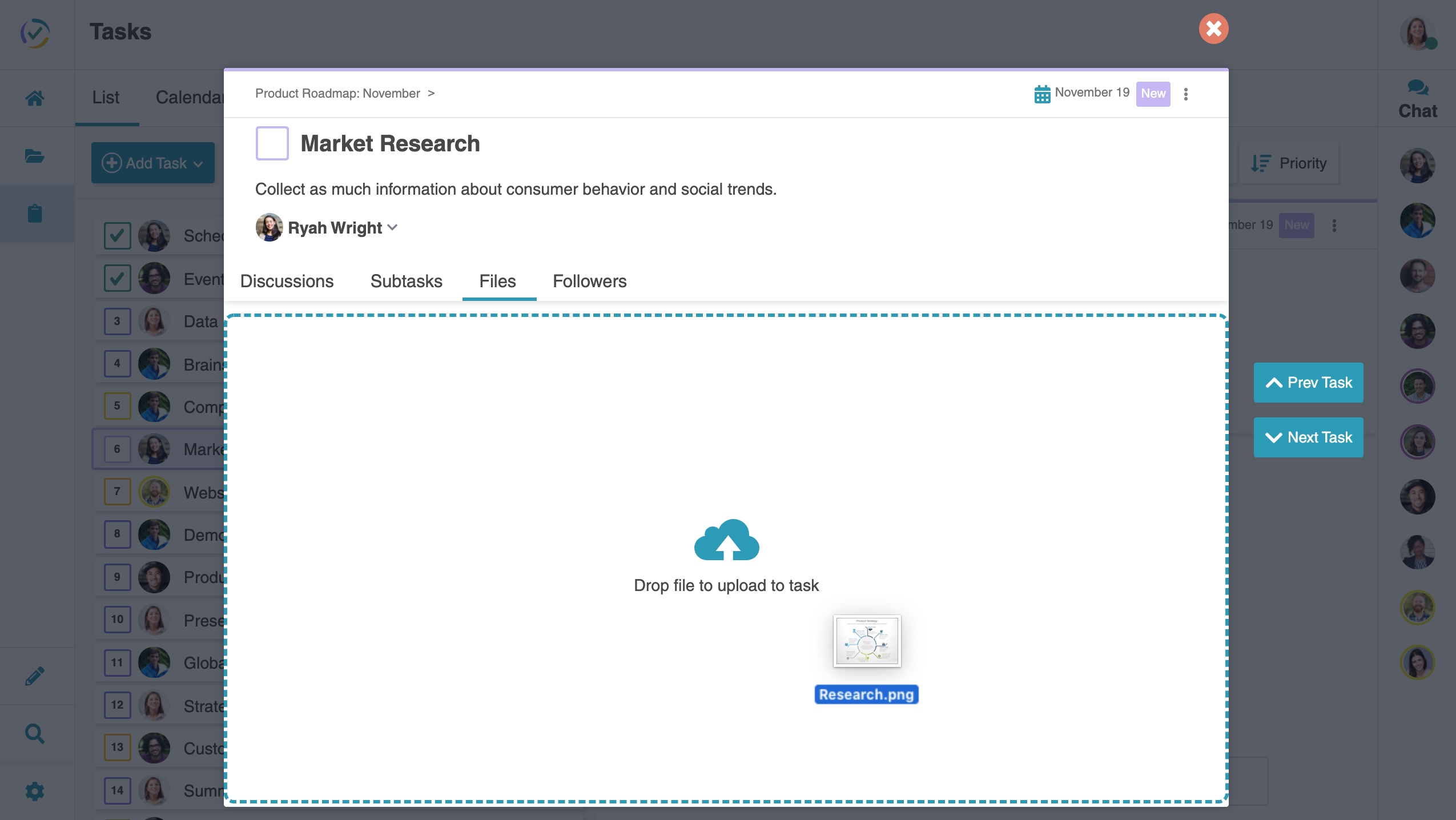
Task: Select the Tasks clipboard sidebar icon
Action: (35, 214)
